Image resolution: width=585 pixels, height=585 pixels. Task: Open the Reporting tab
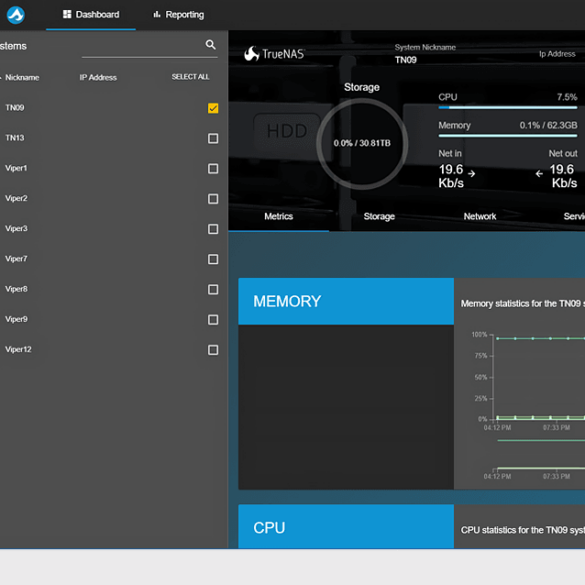179,15
